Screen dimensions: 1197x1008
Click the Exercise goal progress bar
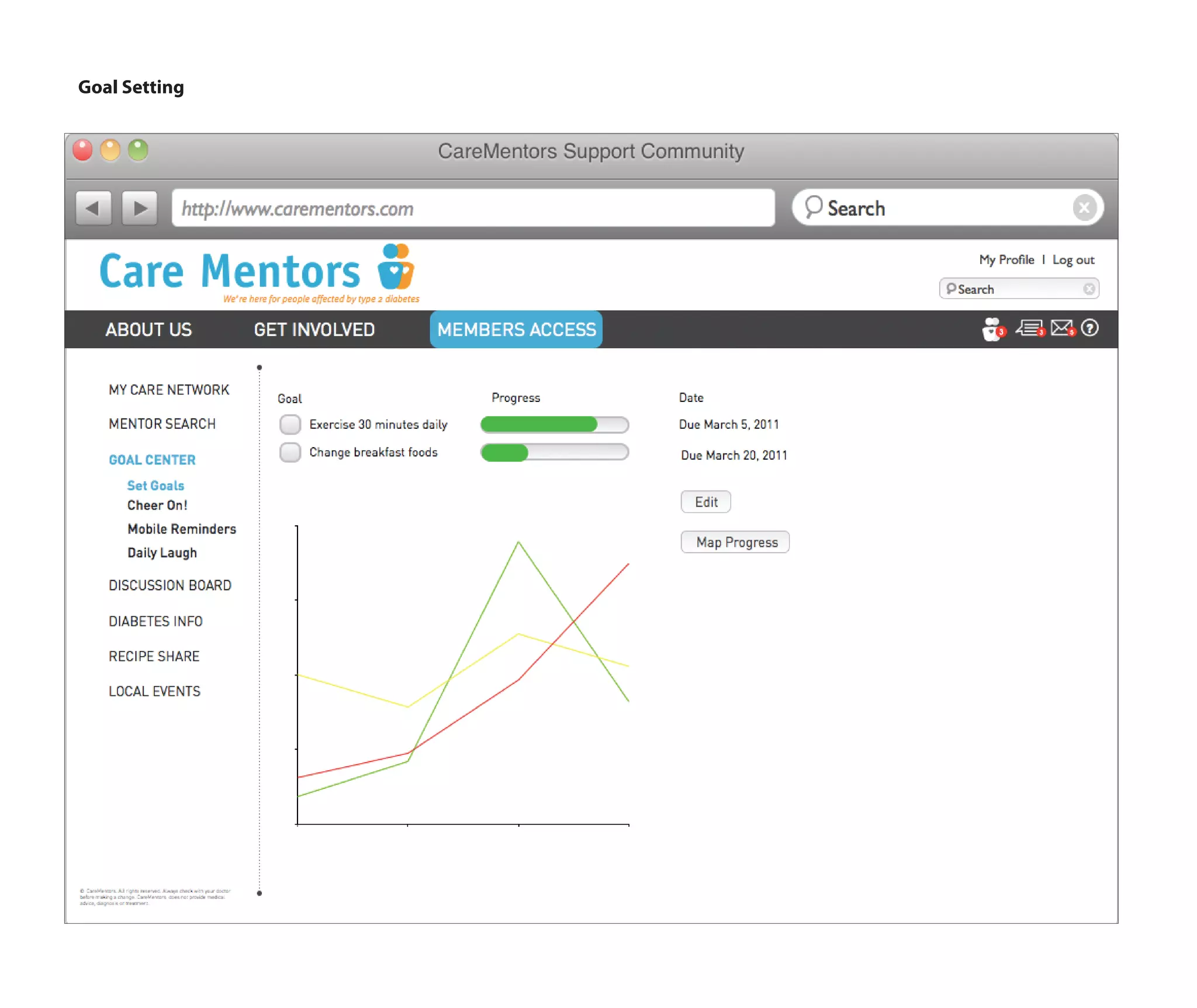point(554,425)
